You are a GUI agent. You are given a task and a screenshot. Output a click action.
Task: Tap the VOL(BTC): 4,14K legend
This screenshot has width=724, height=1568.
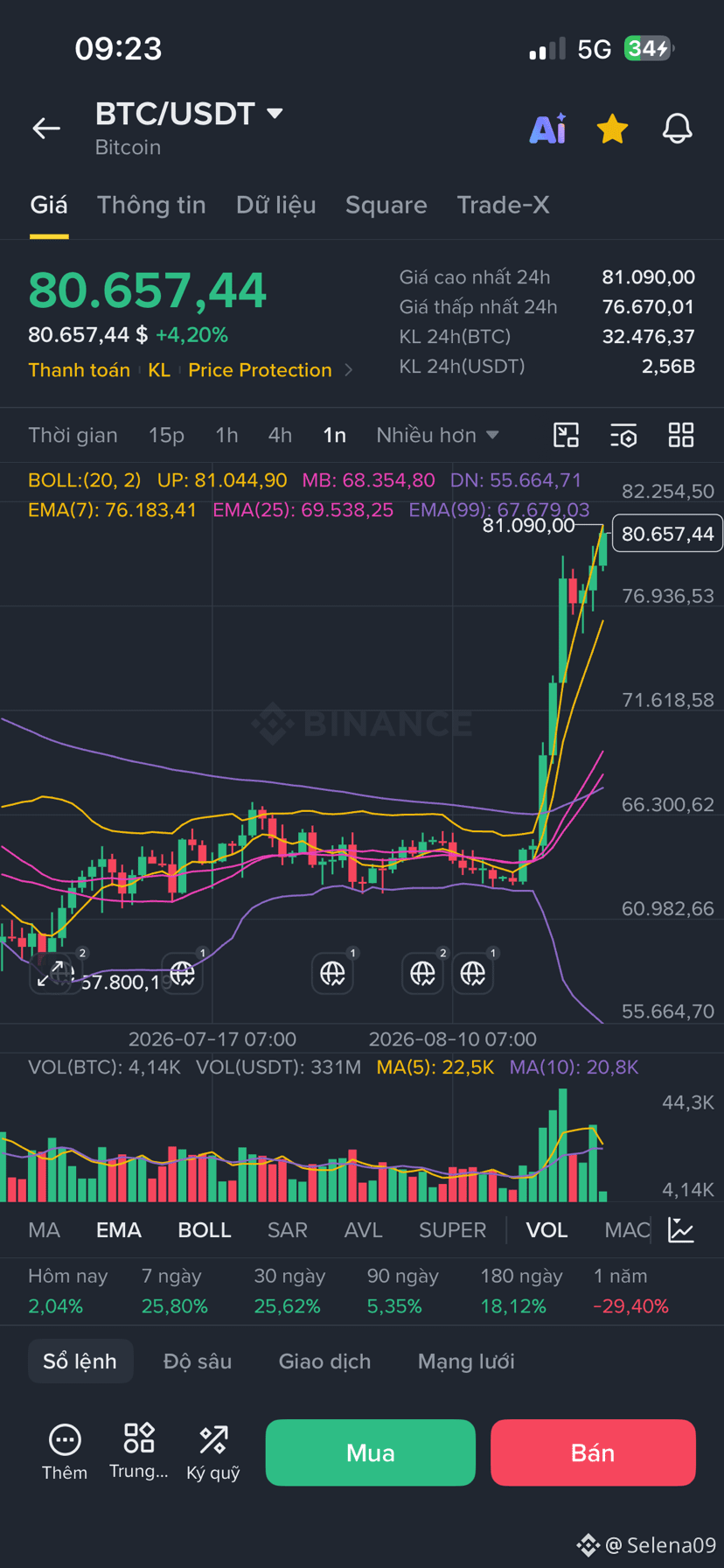point(104,1067)
